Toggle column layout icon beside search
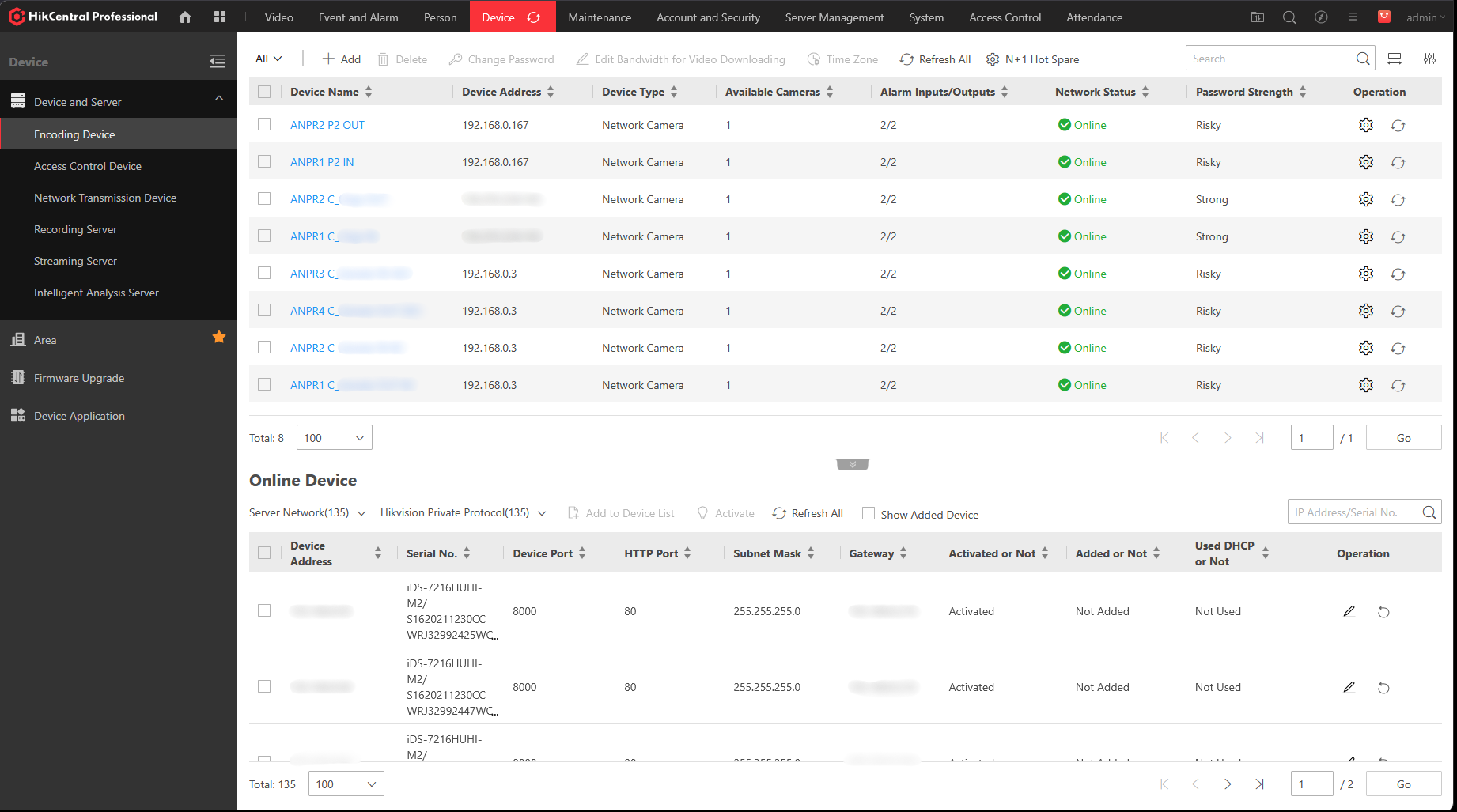Viewport: 1457px width, 812px height. pyautogui.click(x=1395, y=59)
